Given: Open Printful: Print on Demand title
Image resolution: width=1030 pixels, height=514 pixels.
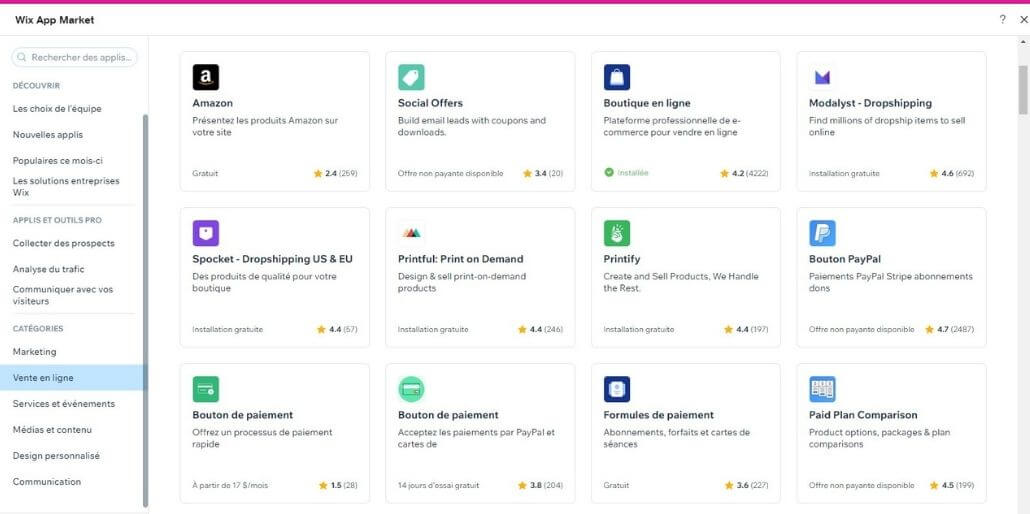Looking at the screenshot, I should 460,259.
